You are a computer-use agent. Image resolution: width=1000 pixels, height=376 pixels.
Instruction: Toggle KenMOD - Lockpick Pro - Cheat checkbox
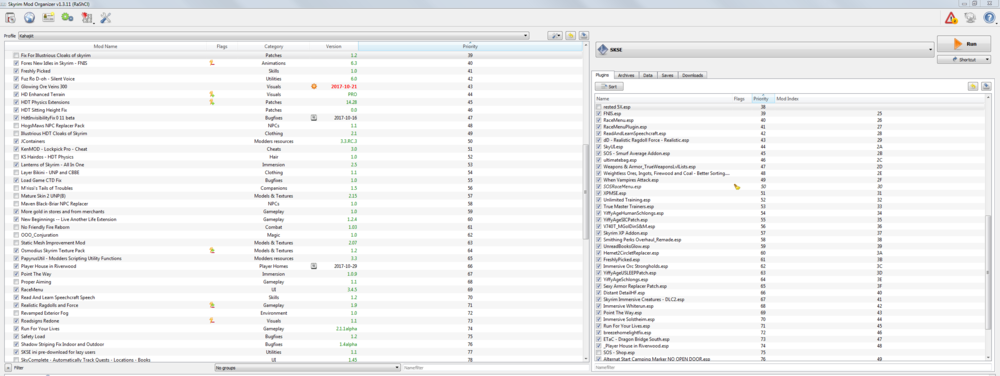pyautogui.click(x=17, y=149)
